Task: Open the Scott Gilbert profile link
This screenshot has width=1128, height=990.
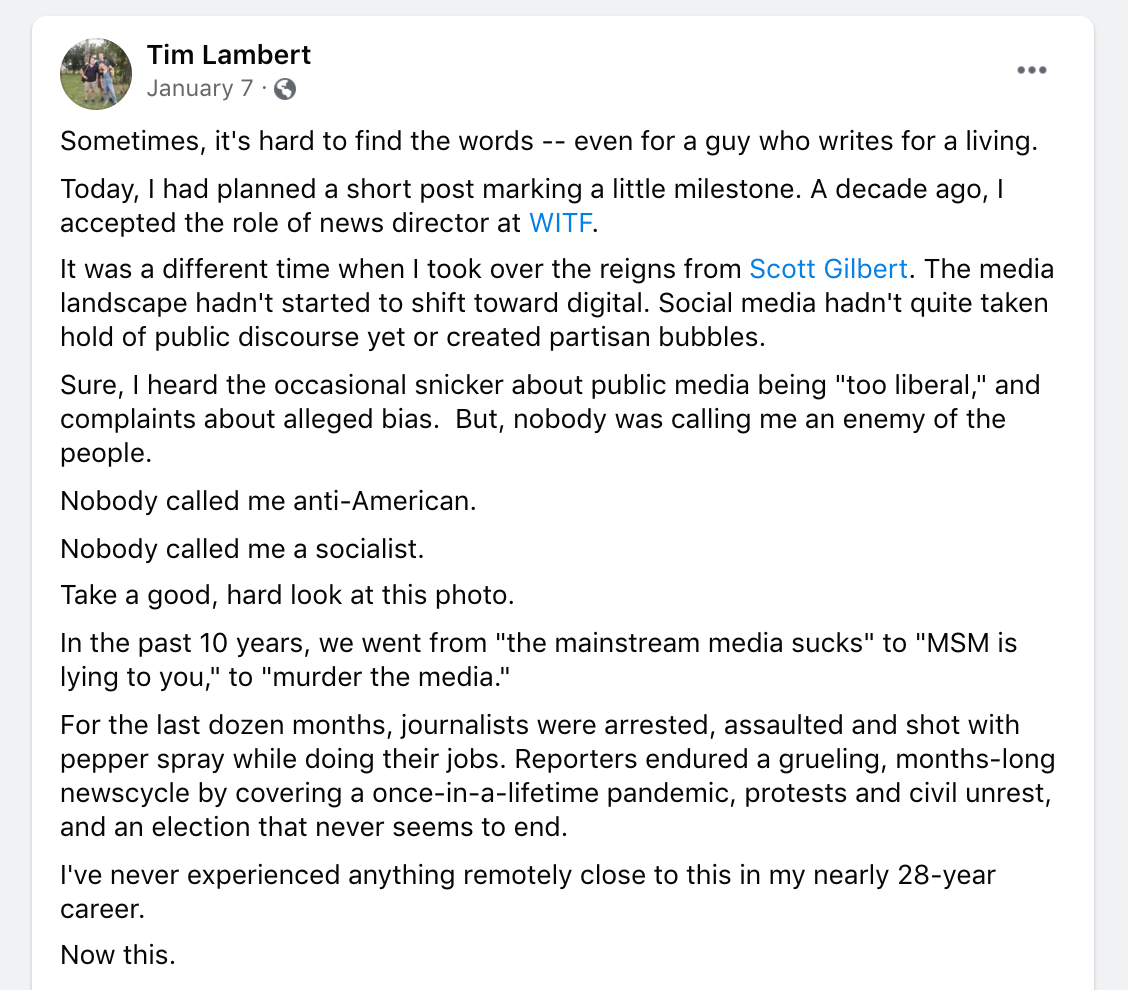Action: pyautogui.click(x=828, y=269)
